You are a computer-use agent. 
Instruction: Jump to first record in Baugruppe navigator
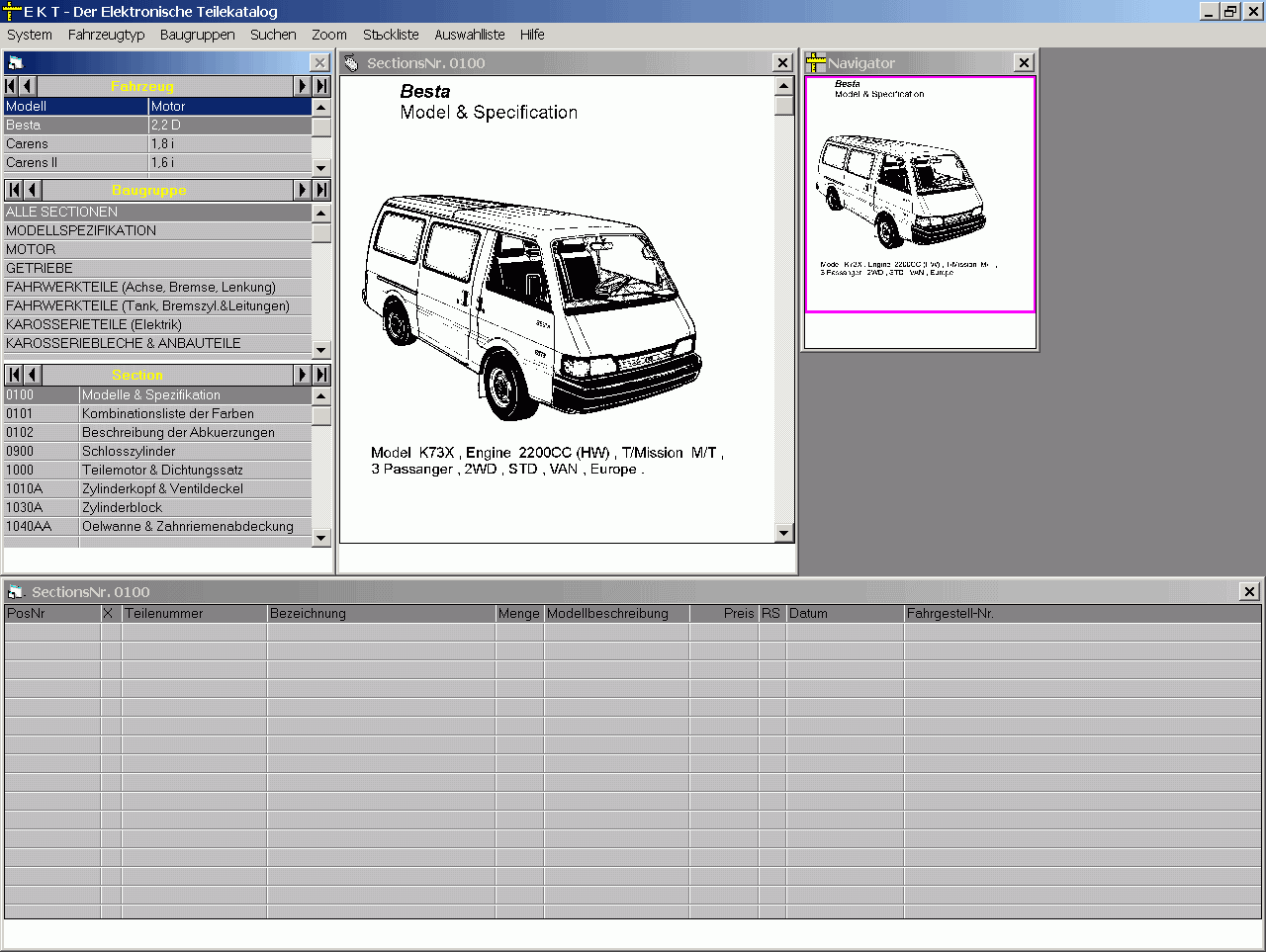click(14, 190)
